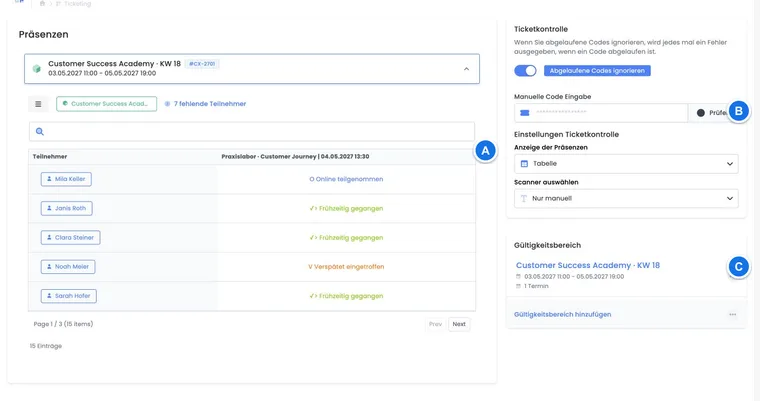Viewport: 760px width, 401px height.
Task: Click the Abgelaufene Codes ignorieren label
Action: (597, 71)
